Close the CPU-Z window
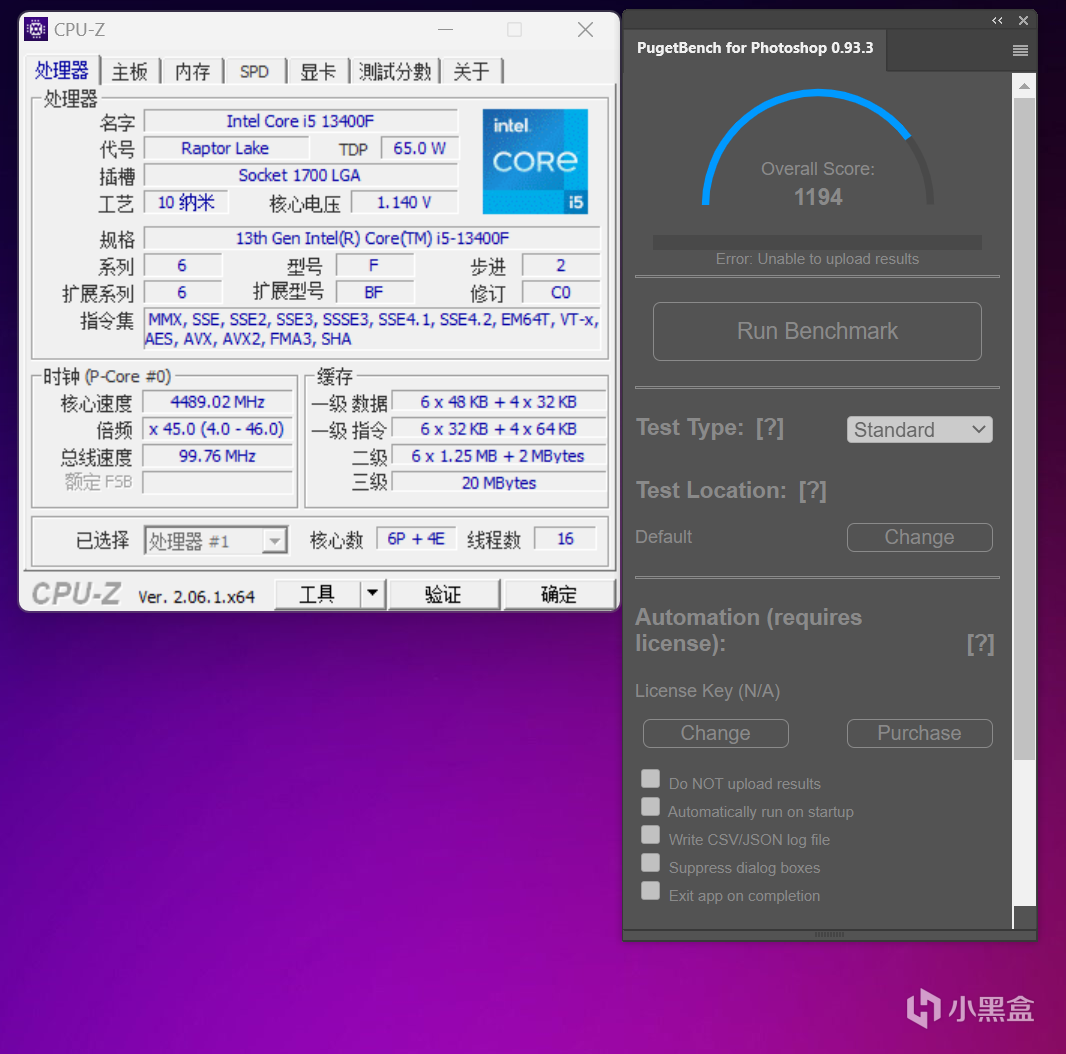 tap(585, 29)
